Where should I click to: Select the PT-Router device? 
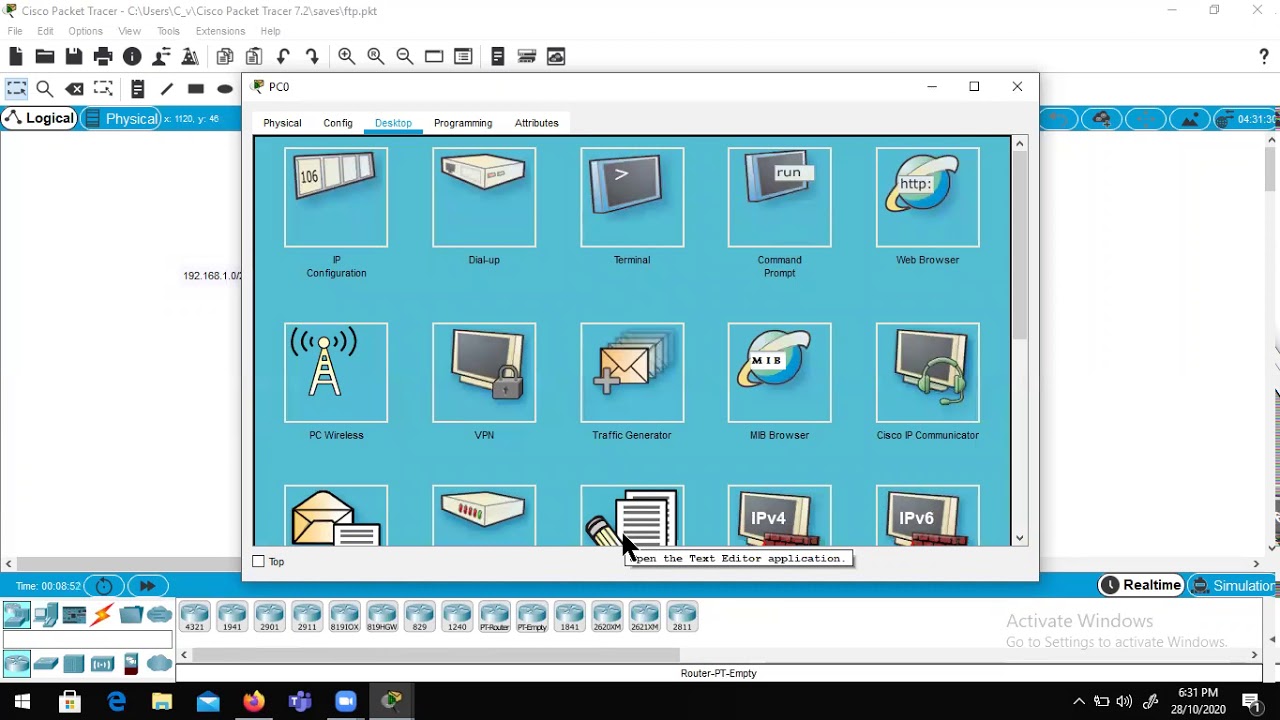point(494,617)
